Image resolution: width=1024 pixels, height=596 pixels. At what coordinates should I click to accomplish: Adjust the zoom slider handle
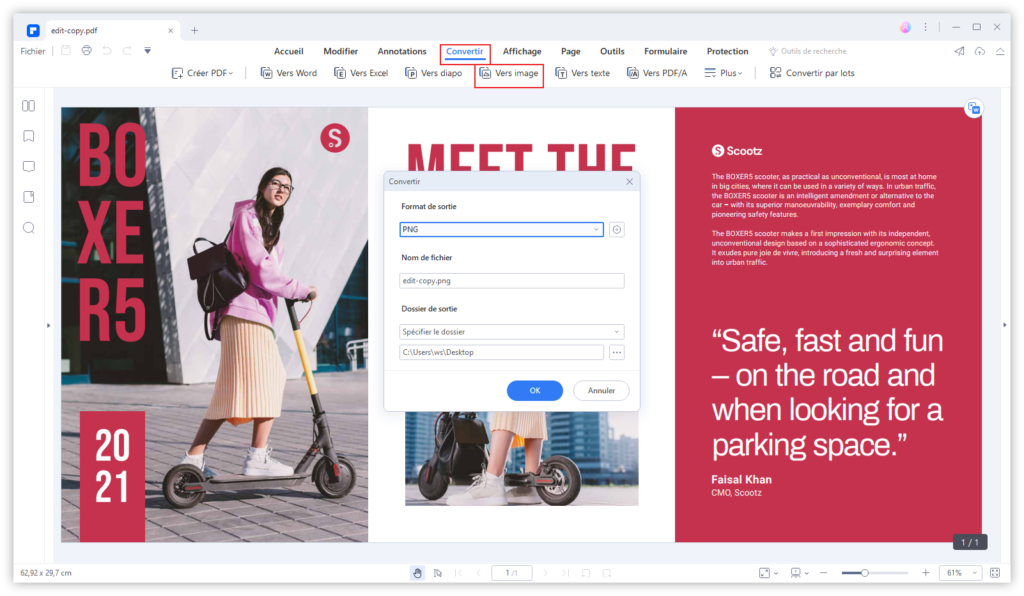click(x=865, y=573)
